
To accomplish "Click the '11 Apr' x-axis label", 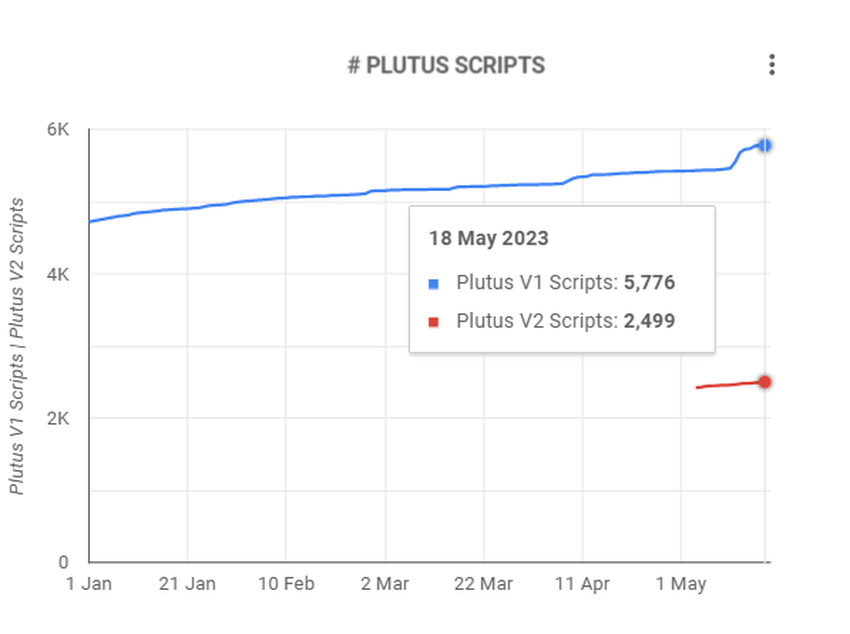I will tap(582, 584).
